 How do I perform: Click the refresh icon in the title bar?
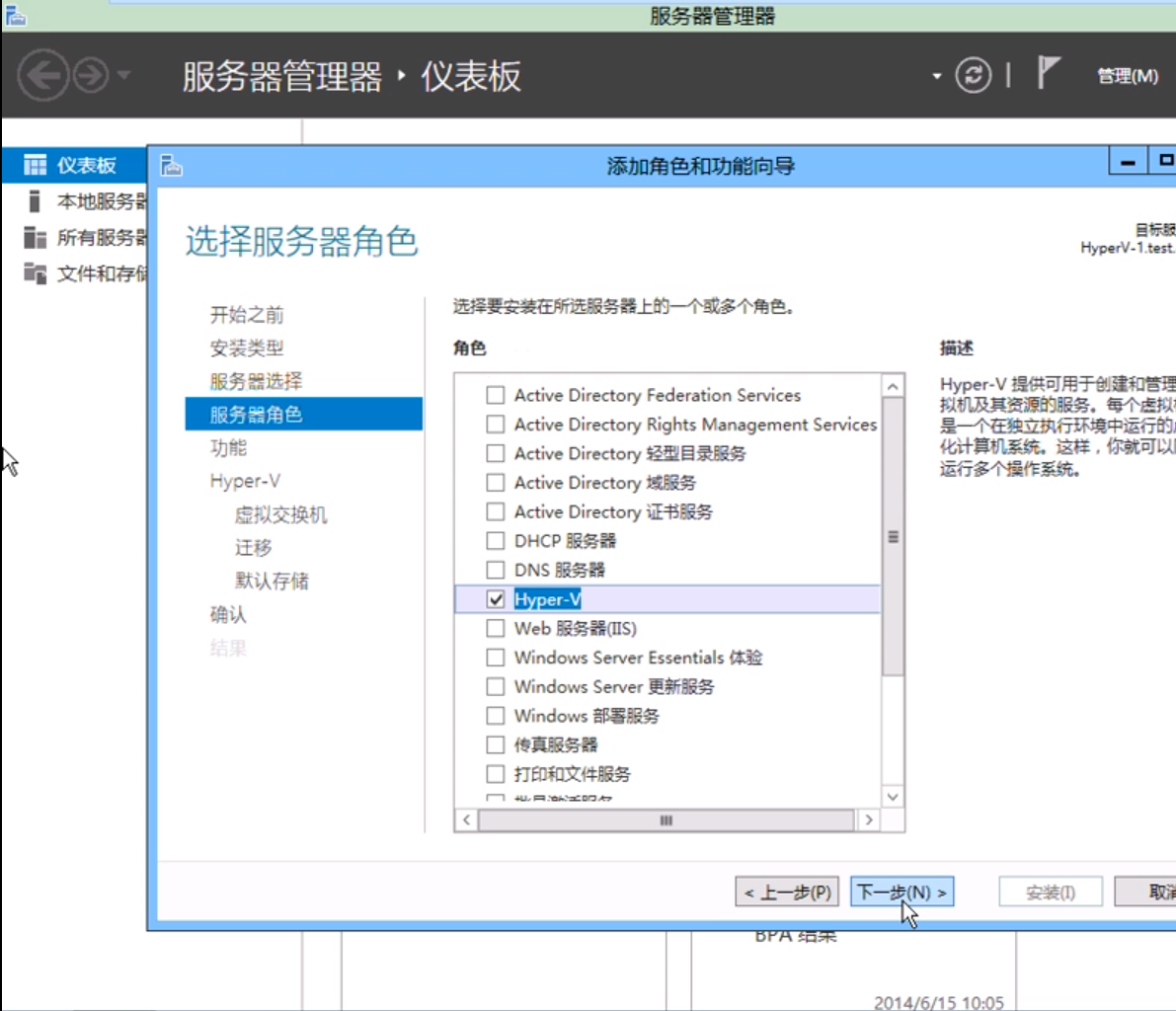click(x=972, y=76)
